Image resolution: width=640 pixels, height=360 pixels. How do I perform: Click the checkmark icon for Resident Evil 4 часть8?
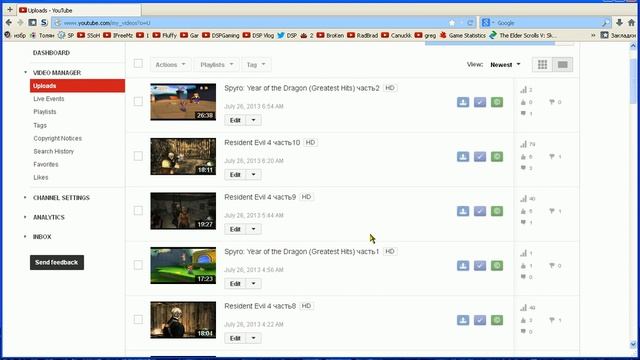tap(480, 320)
